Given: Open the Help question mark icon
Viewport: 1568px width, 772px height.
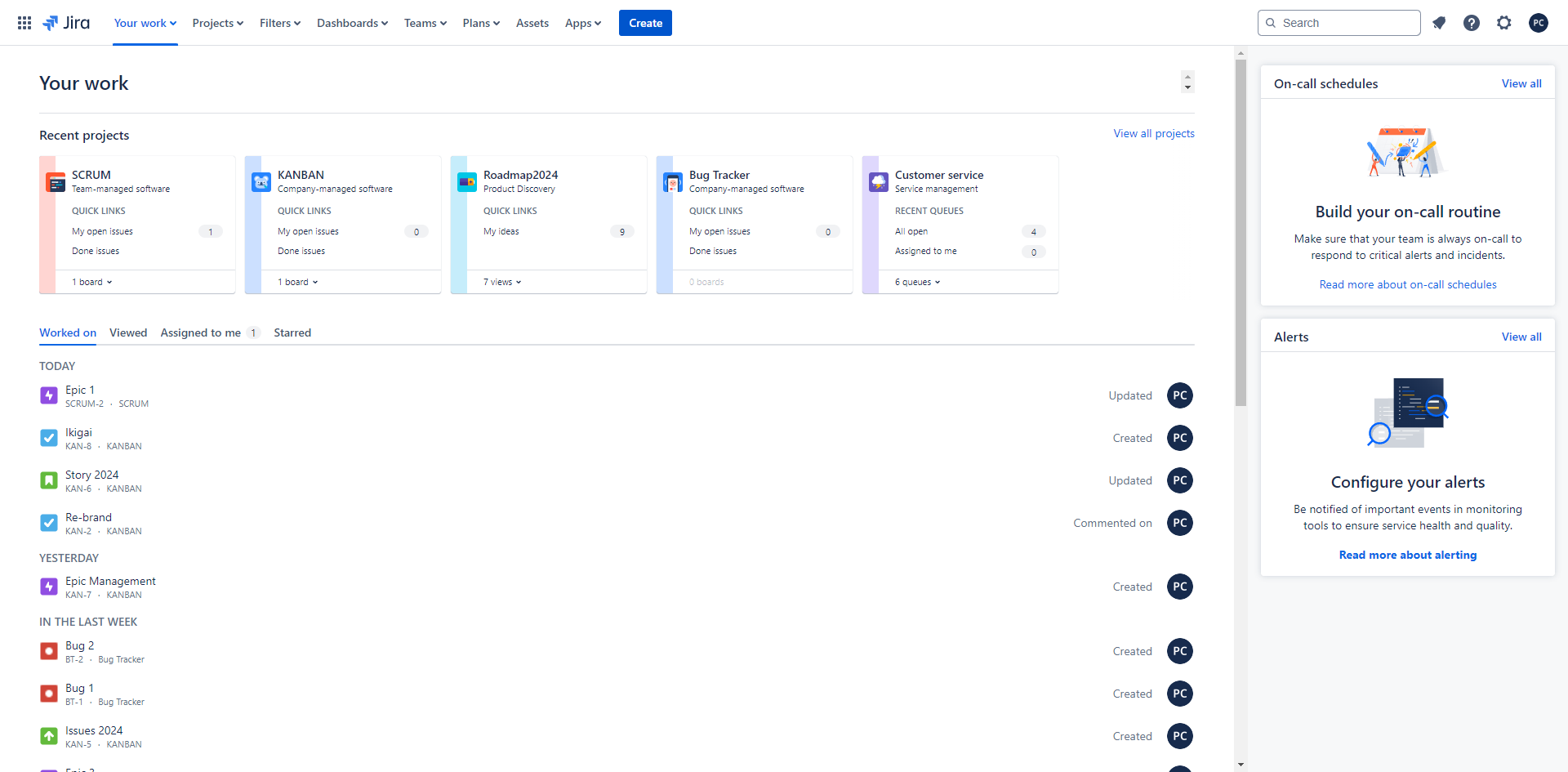Looking at the screenshot, I should click(x=1472, y=23).
